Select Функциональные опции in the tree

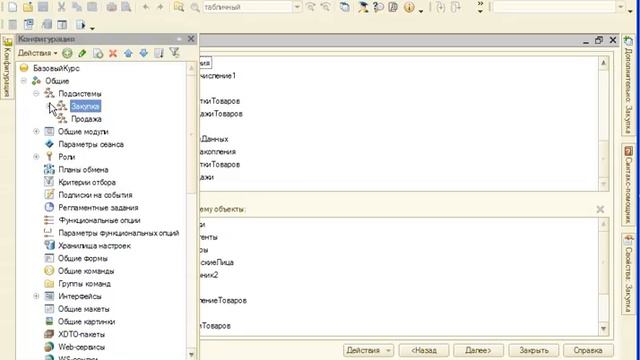coord(99,220)
